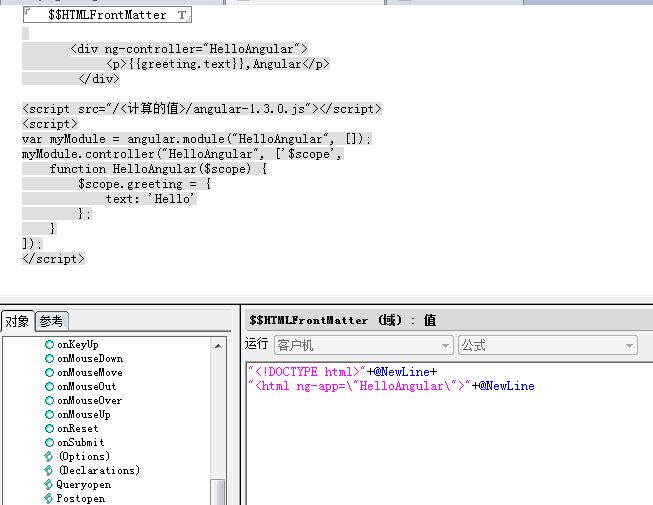Select the onMouseOver event
Image resolution: width=653 pixels, height=505 pixels.
(x=90, y=401)
